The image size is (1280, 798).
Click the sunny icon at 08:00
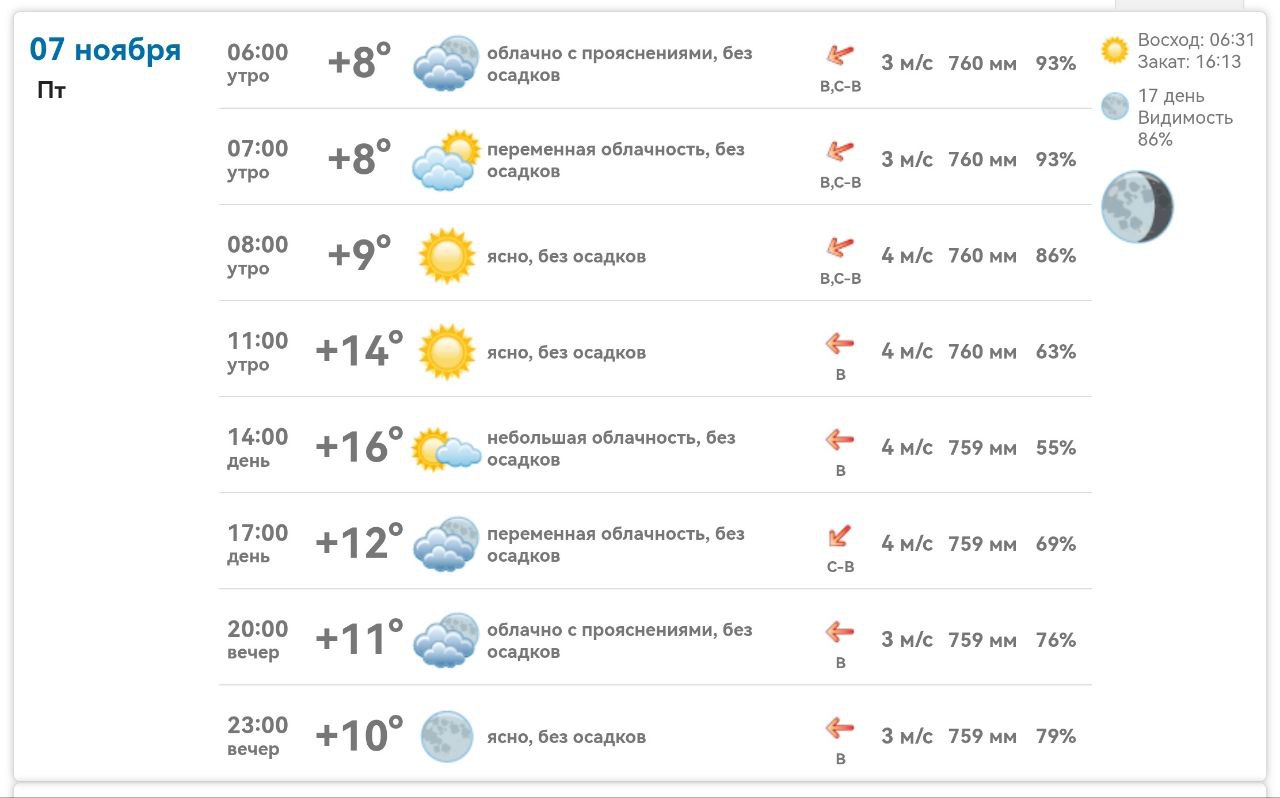[446, 256]
